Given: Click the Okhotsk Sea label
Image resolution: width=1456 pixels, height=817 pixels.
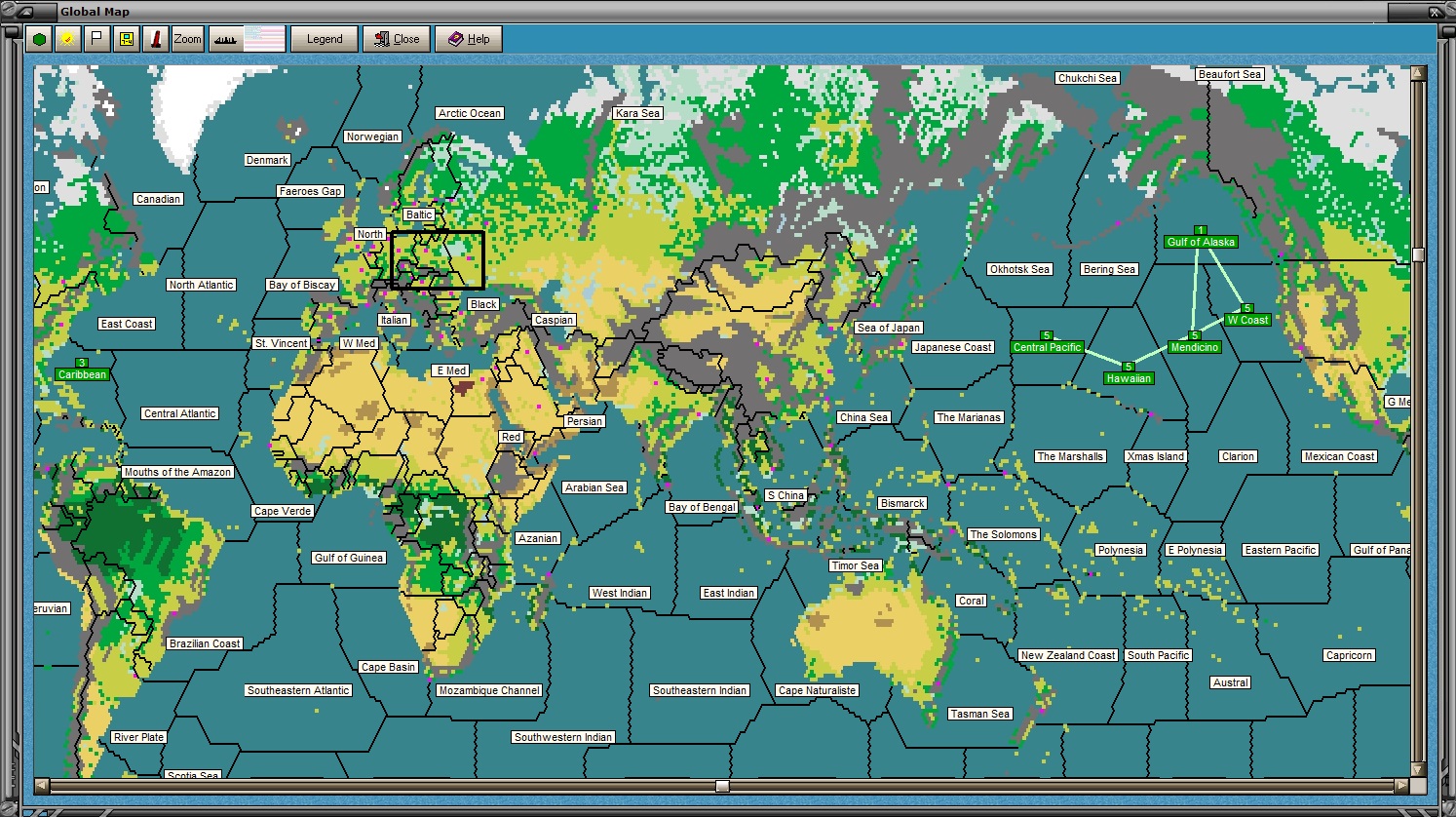Looking at the screenshot, I should (1019, 269).
